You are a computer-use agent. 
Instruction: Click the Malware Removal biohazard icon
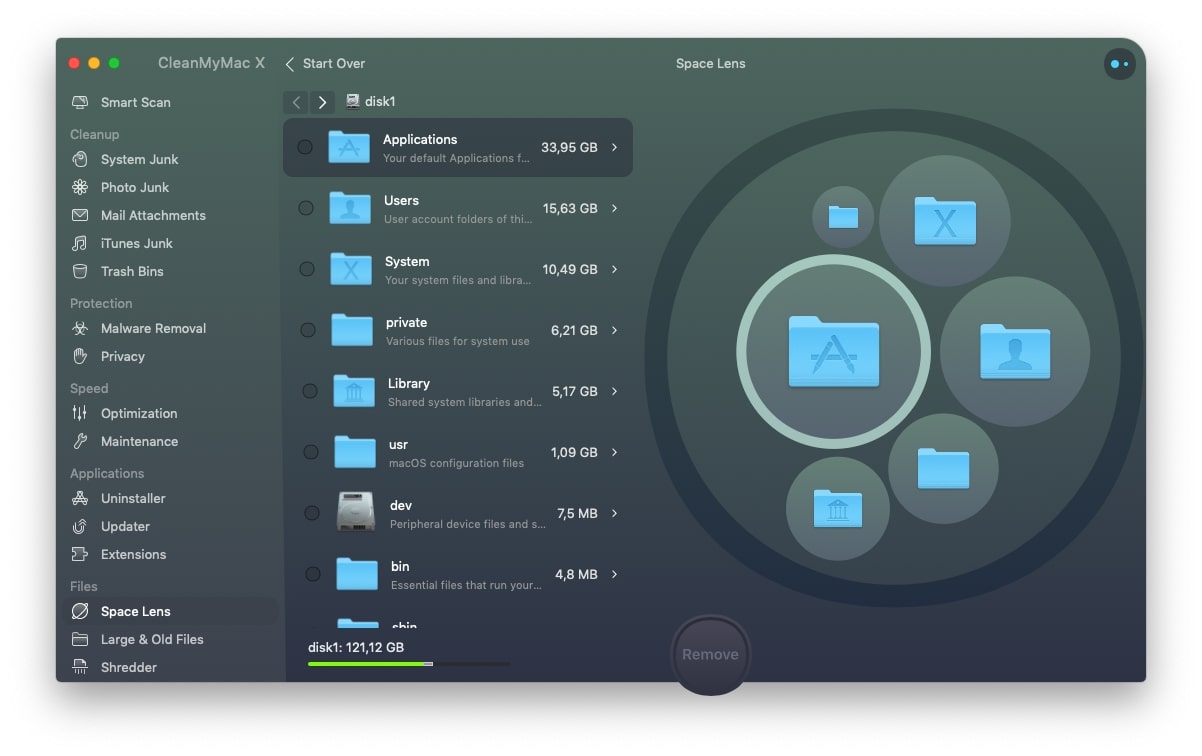pos(80,328)
